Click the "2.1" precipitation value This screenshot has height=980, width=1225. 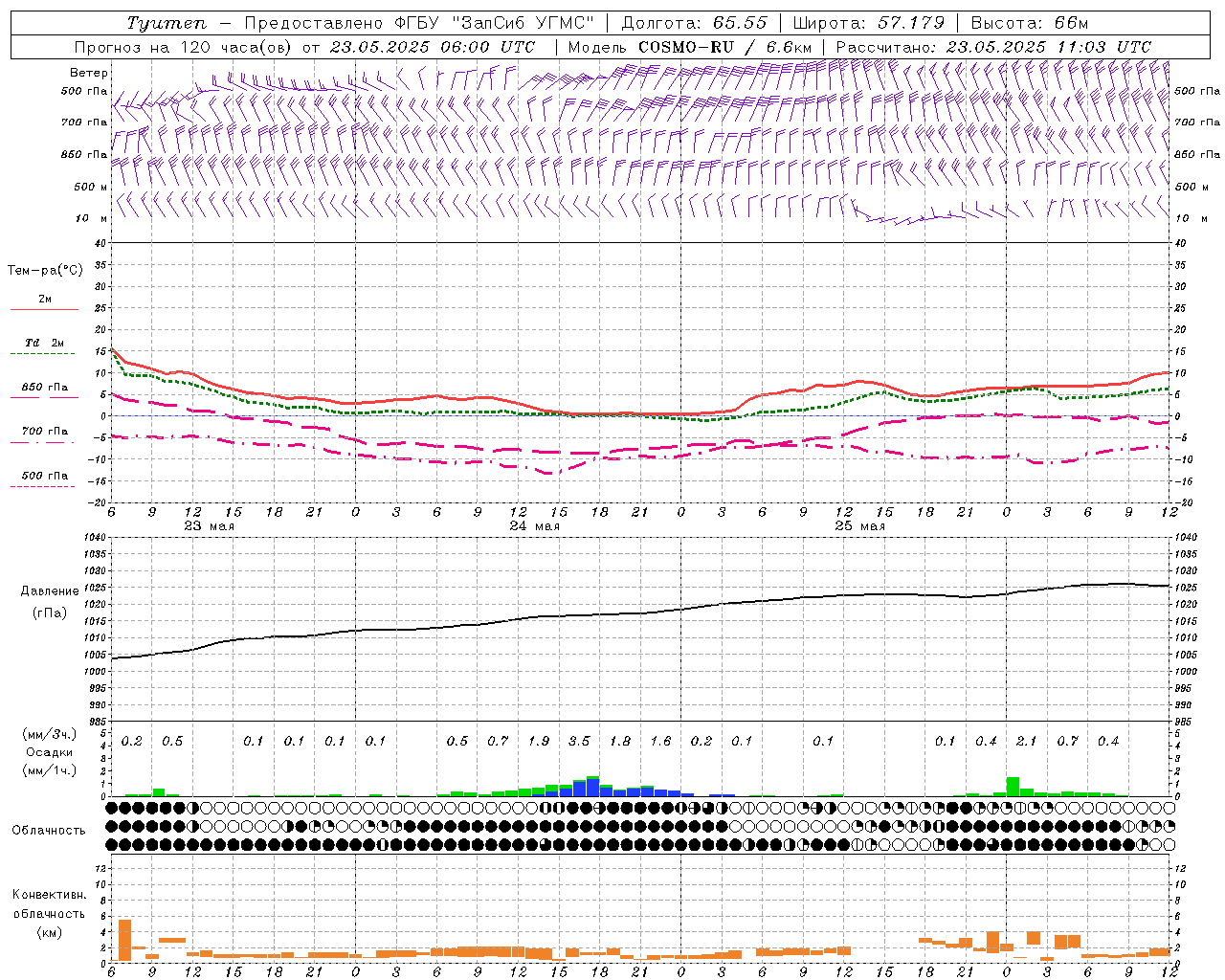coord(1027,742)
